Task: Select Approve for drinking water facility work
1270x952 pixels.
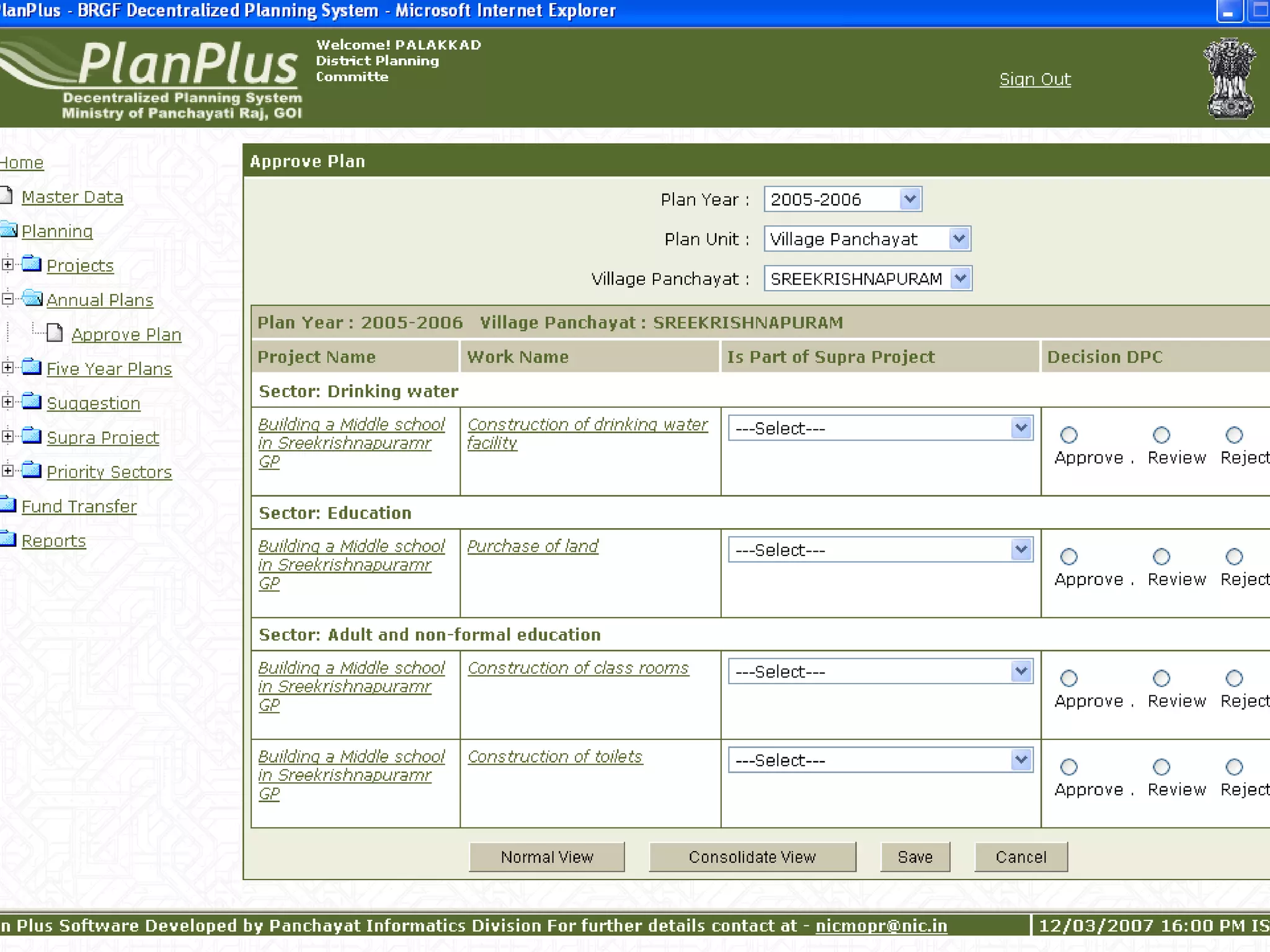Action: (1068, 435)
